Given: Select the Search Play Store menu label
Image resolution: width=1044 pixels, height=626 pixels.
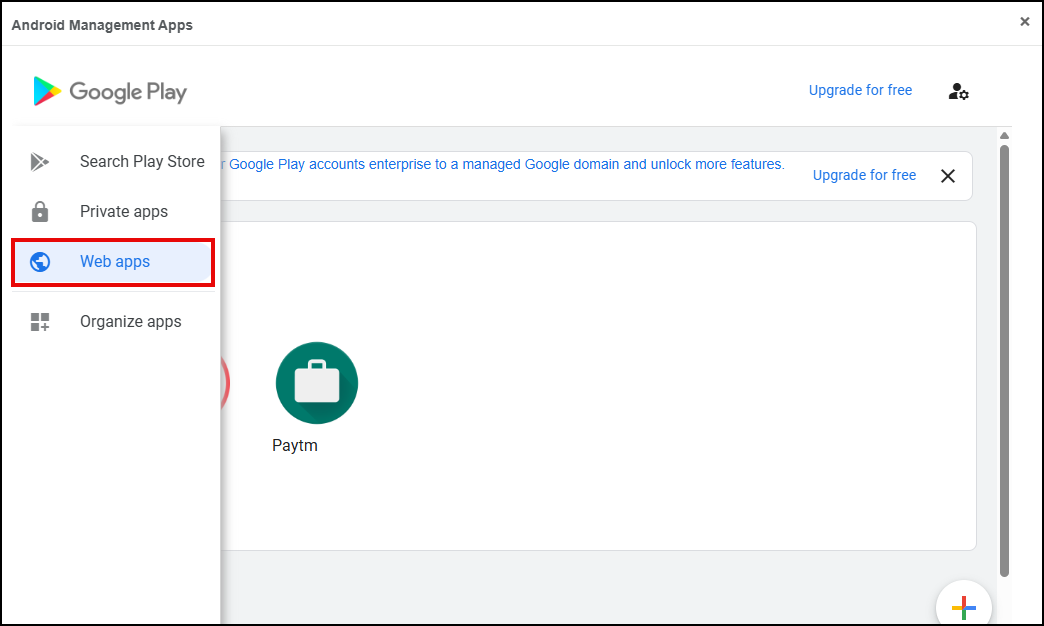Looking at the screenshot, I should pyautogui.click(x=142, y=162).
